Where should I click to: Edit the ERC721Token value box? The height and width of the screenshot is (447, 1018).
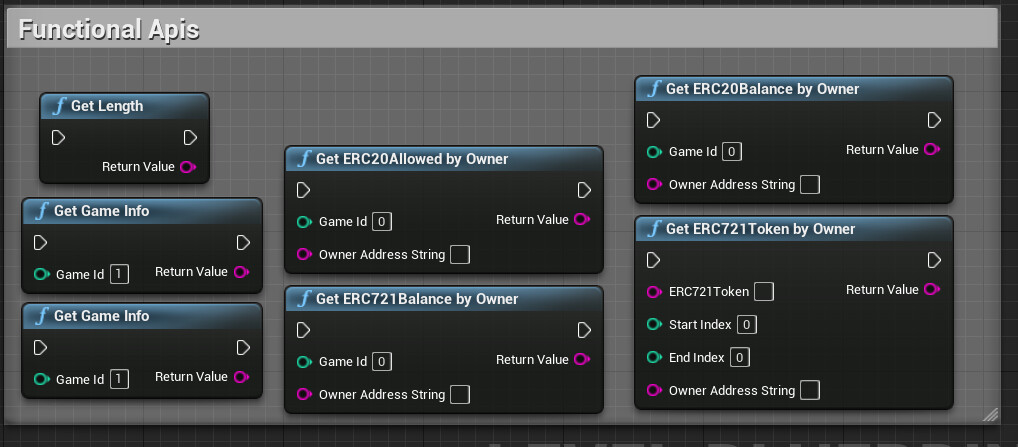pos(764,292)
